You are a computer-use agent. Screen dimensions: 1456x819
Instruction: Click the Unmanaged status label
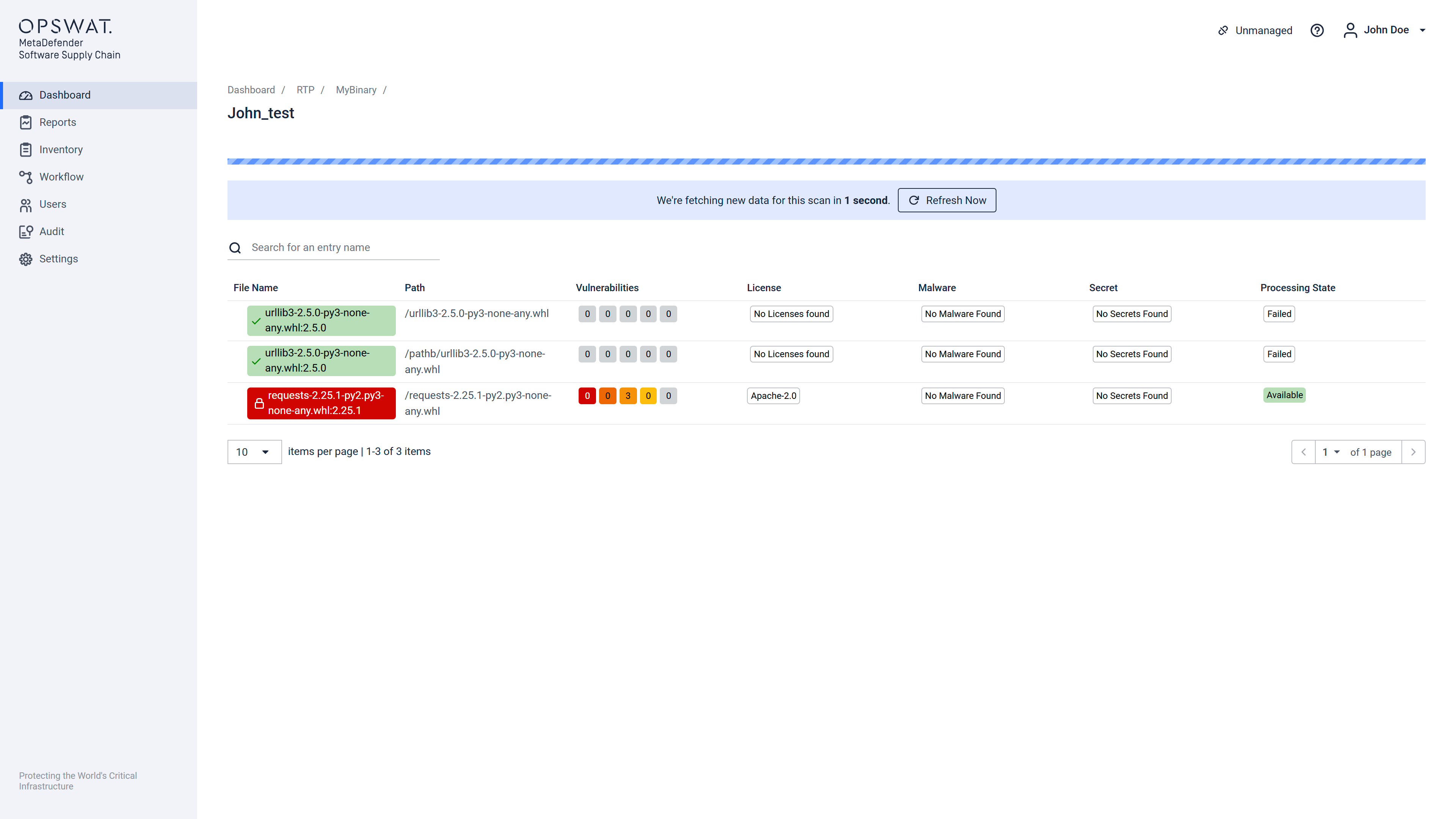pyautogui.click(x=1264, y=30)
